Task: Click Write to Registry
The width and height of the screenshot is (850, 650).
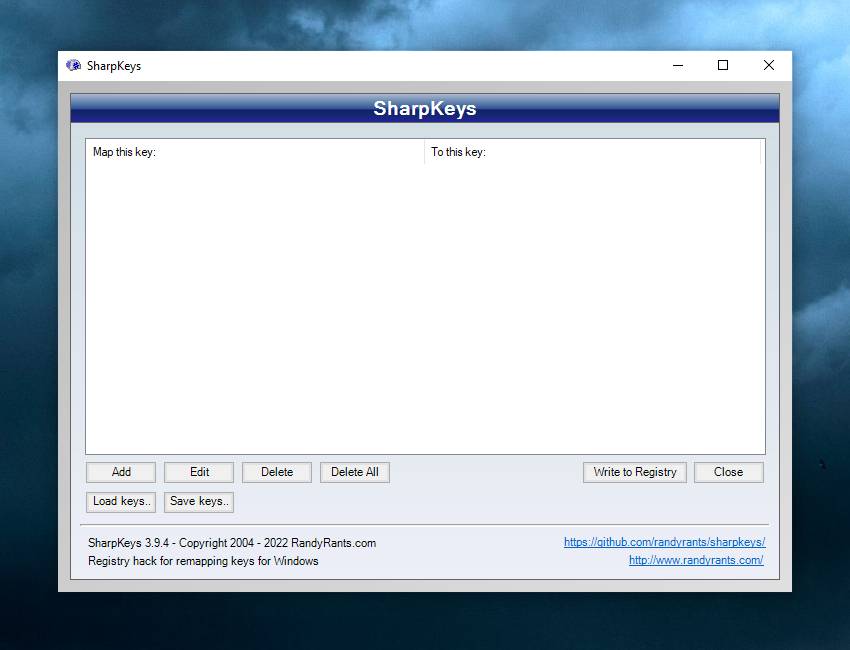Action: 634,472
